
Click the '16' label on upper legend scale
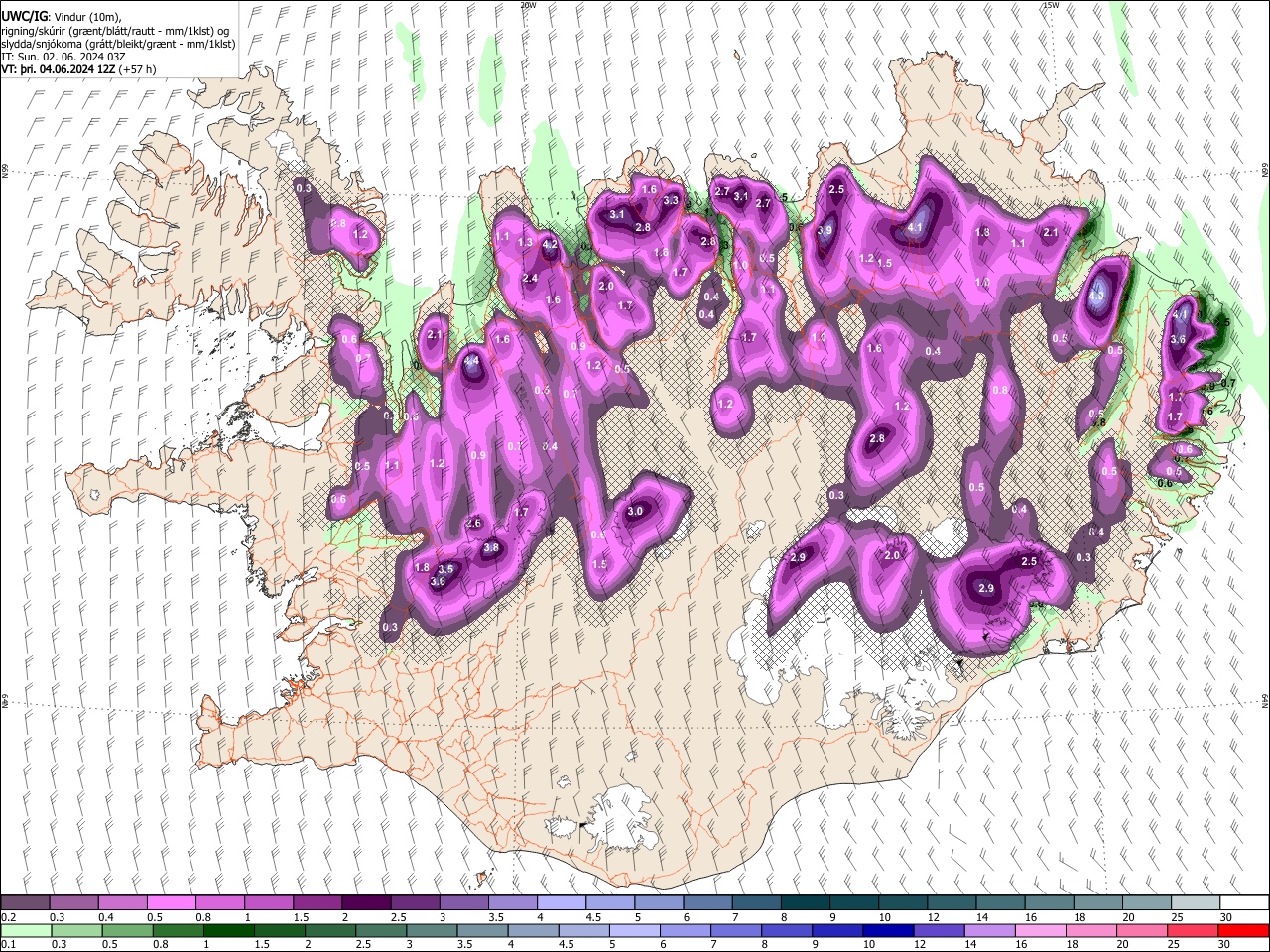pos(1031,917)
